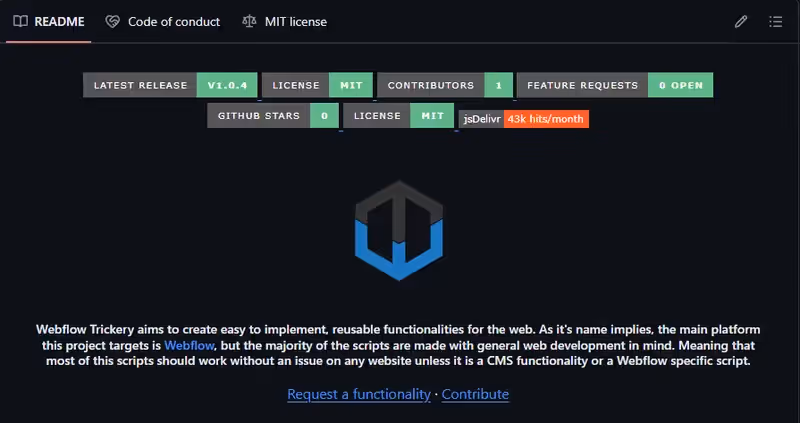Open the jsDelivr 43k hits/month badge
800x423 pixels.
click(x=524, y=119)
